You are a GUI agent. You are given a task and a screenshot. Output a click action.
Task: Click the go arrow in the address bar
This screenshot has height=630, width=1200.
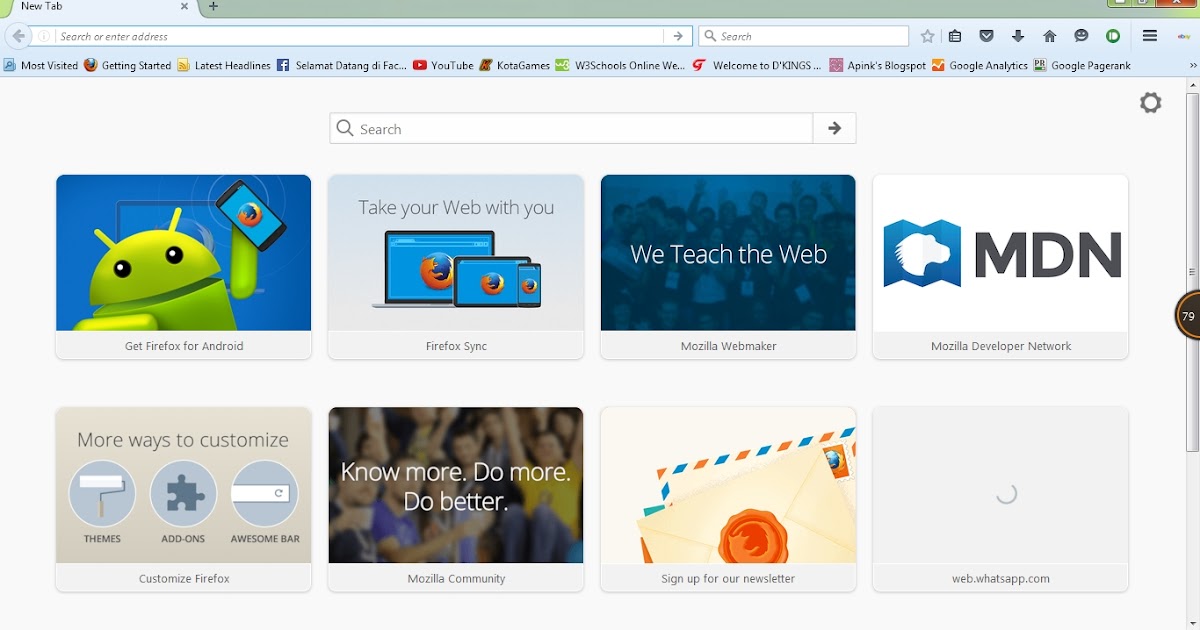coord(678,36)
